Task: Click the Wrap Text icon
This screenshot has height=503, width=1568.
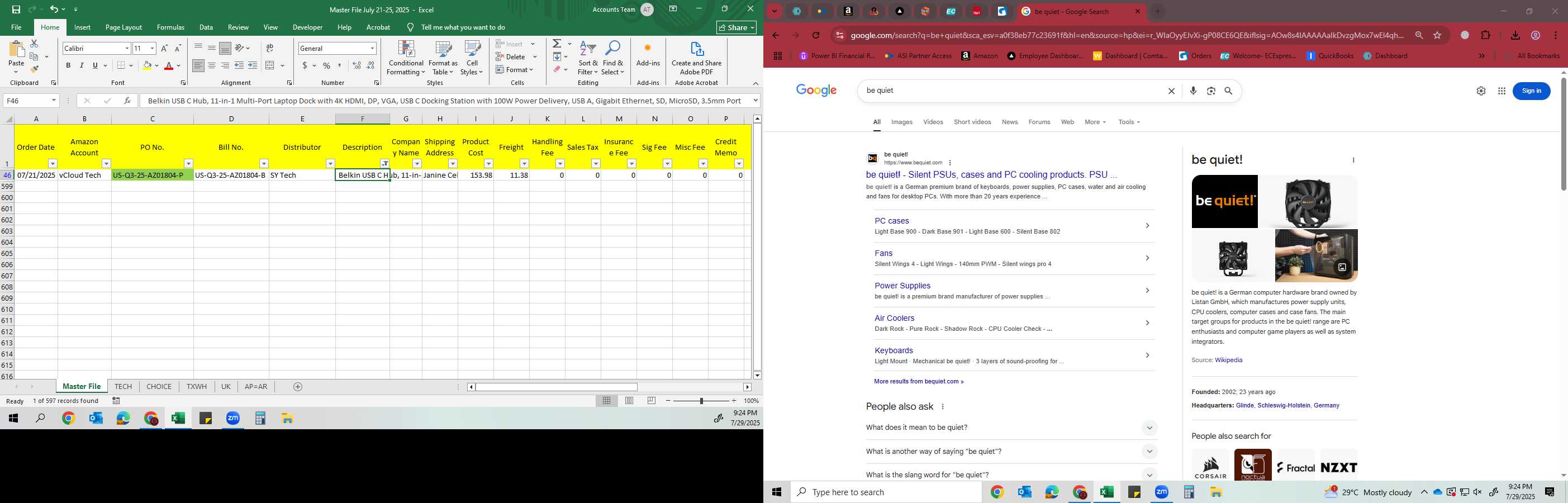Action: click(270, 48)
